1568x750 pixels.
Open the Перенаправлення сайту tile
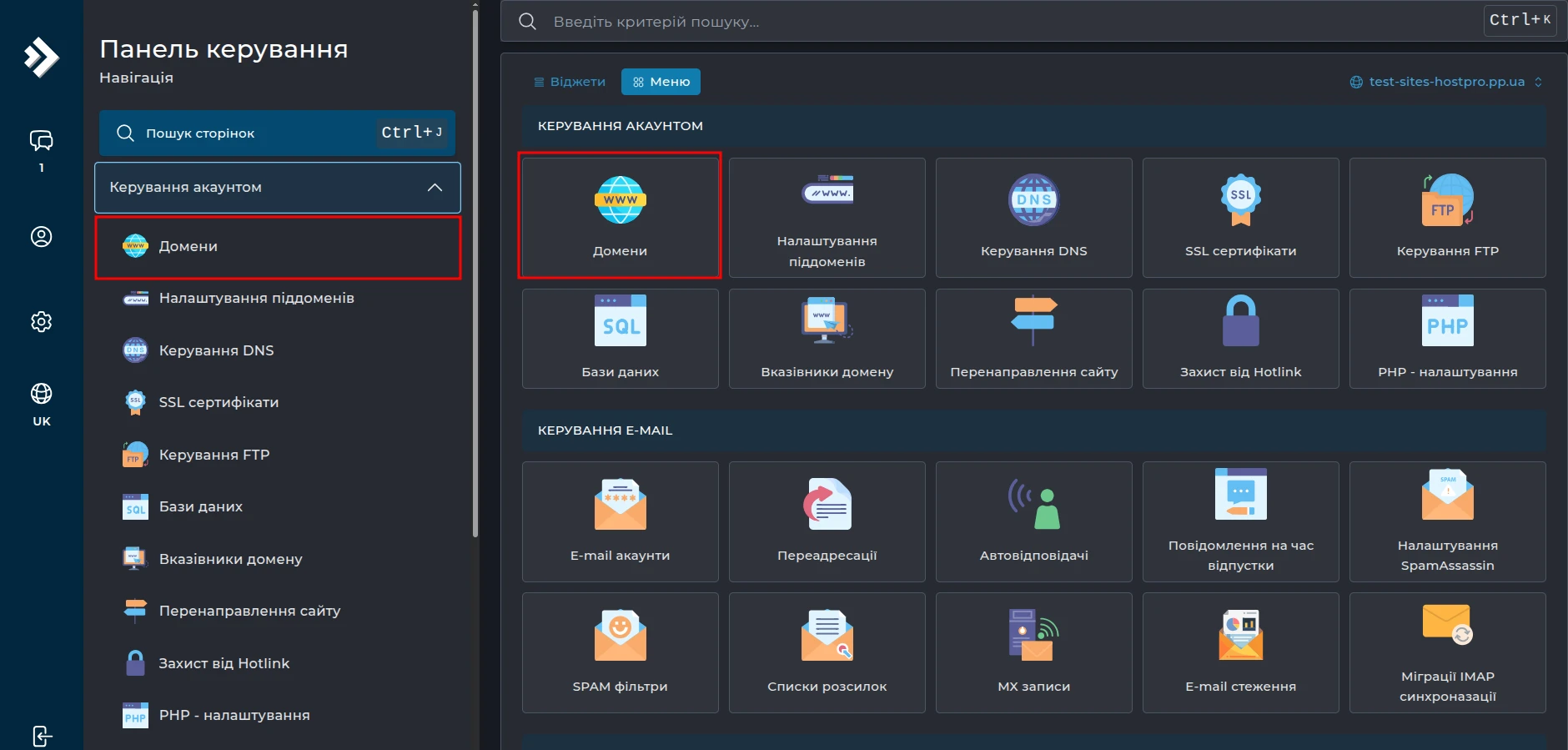pyautogui.click(x=1033, y=339)
